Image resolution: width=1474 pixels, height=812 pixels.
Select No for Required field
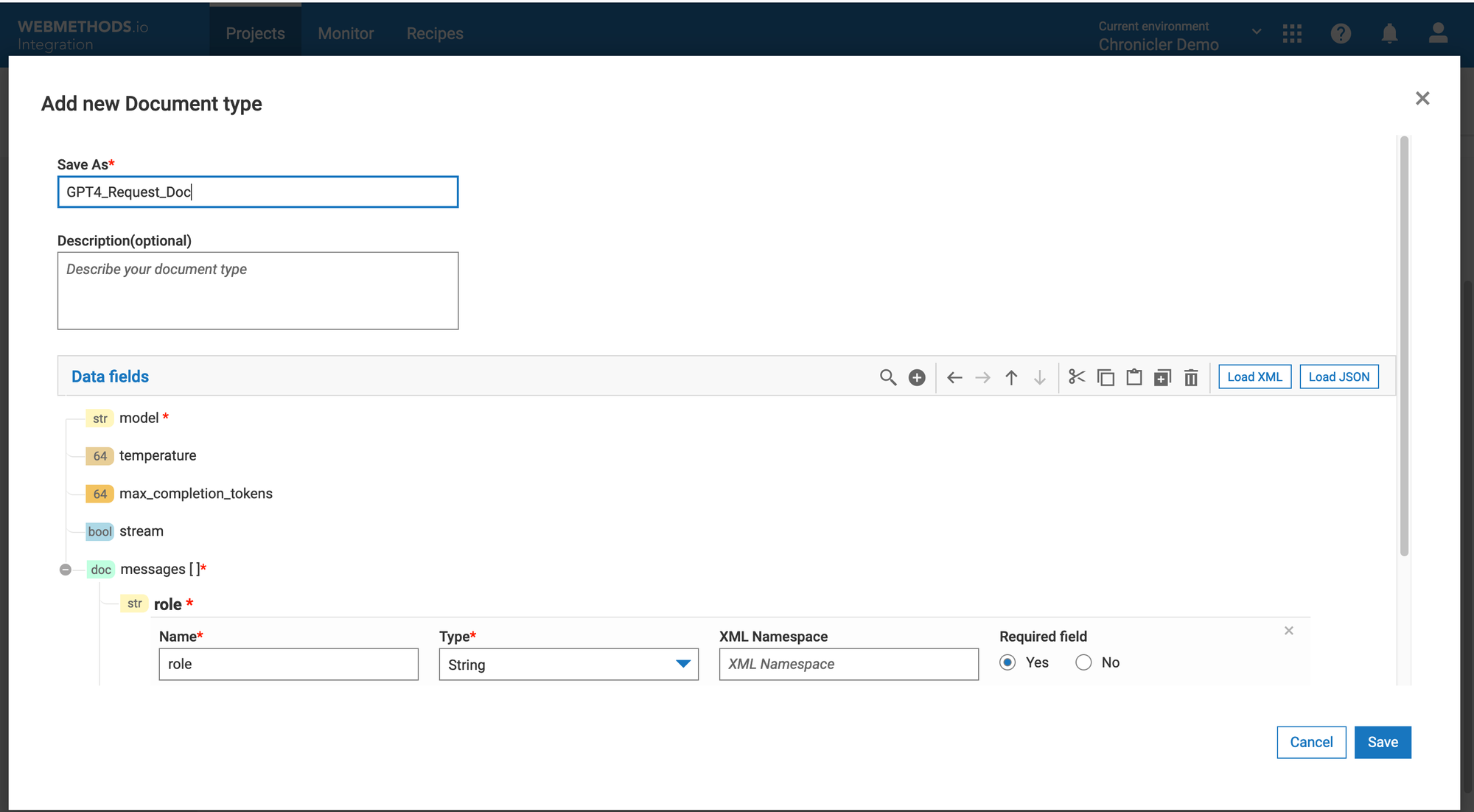click(1083, 662)
